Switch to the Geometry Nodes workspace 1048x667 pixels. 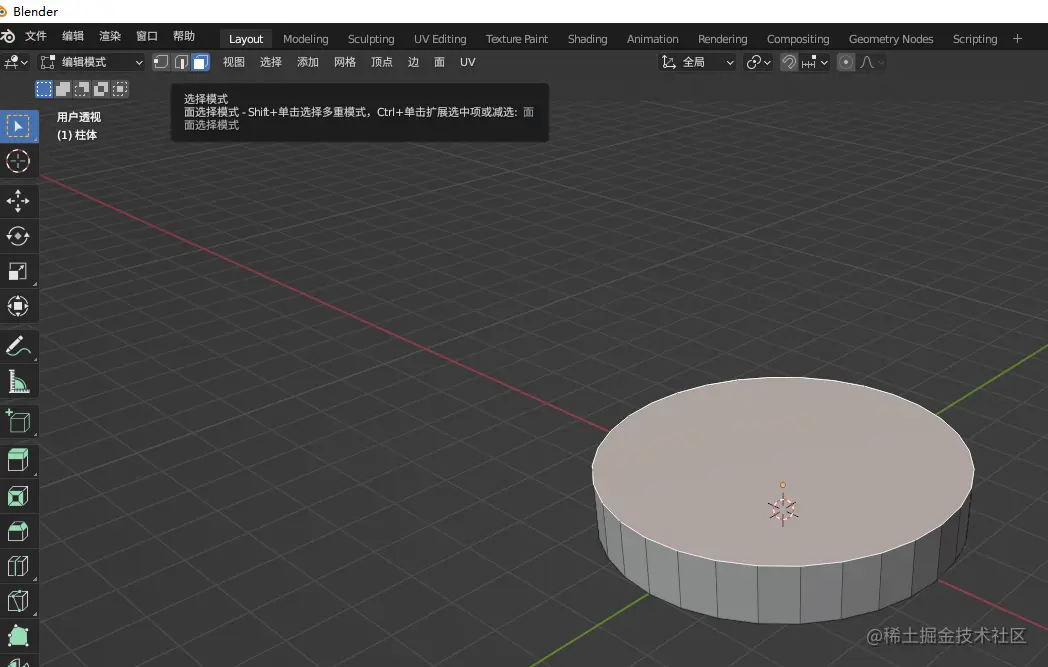coord(891,39)
